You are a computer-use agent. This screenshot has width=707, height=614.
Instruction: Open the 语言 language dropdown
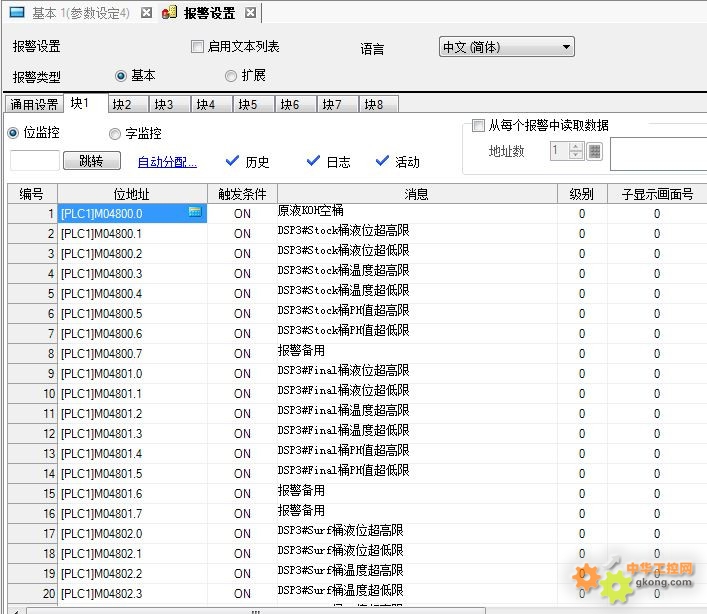point(507,47)
